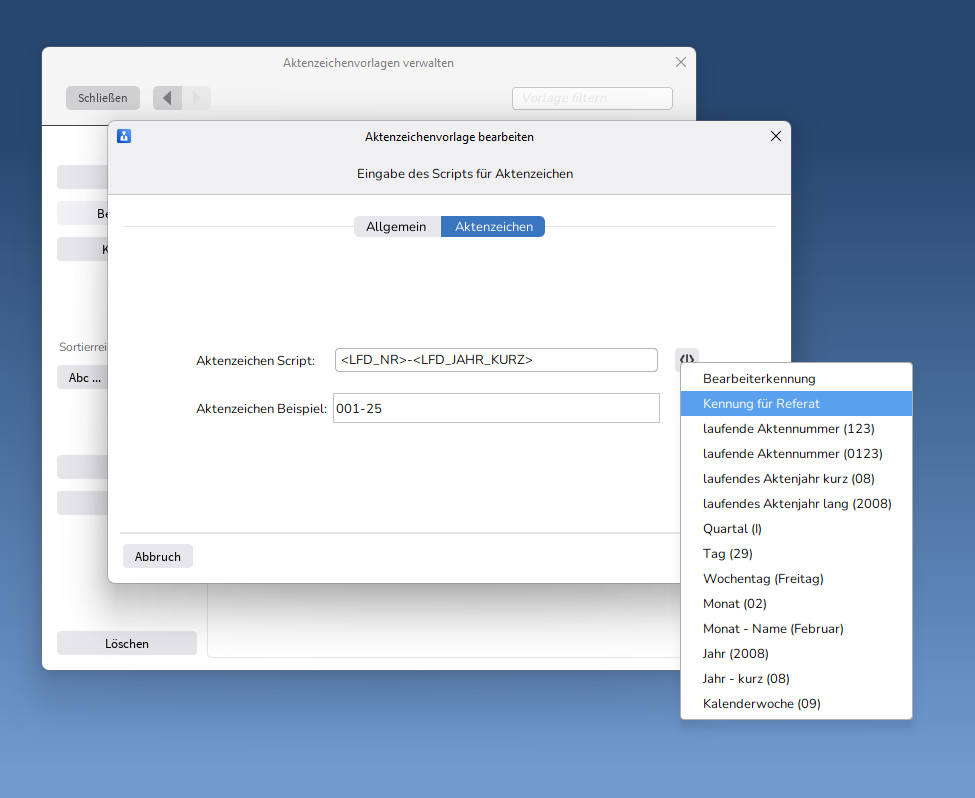Choose Bearbeiterkennung from the popup menu
Screen dimensions: 975x798
tap(759, 379)
